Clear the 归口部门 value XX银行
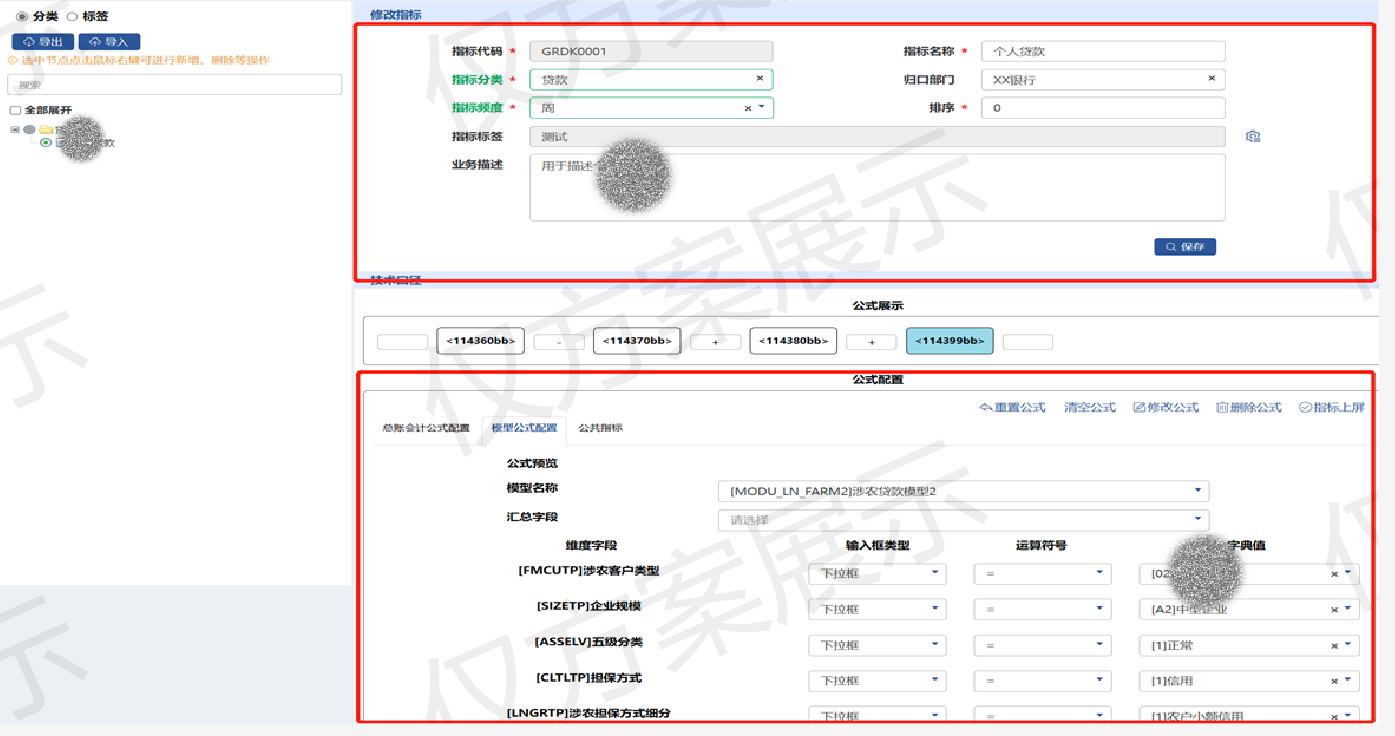This screenshot has height=736, width=1395. pyautogui.click(x=1211, y=78)
